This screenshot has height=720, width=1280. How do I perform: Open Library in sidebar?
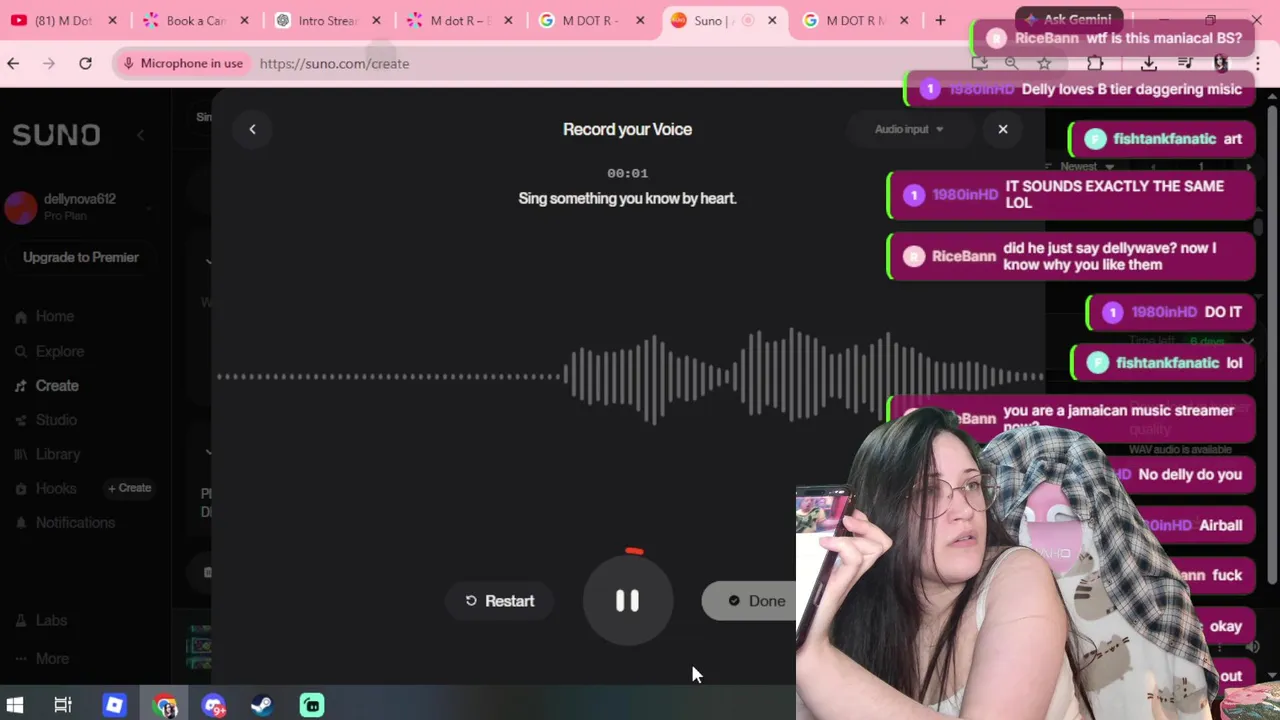point(58,454)
